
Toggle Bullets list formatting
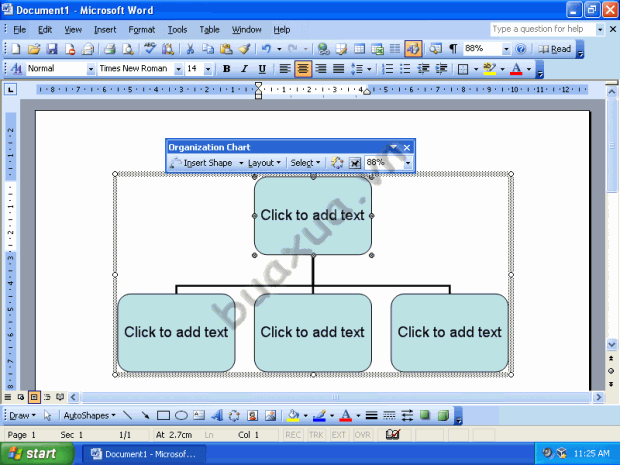pyautogui.click(x=405, y=69)
